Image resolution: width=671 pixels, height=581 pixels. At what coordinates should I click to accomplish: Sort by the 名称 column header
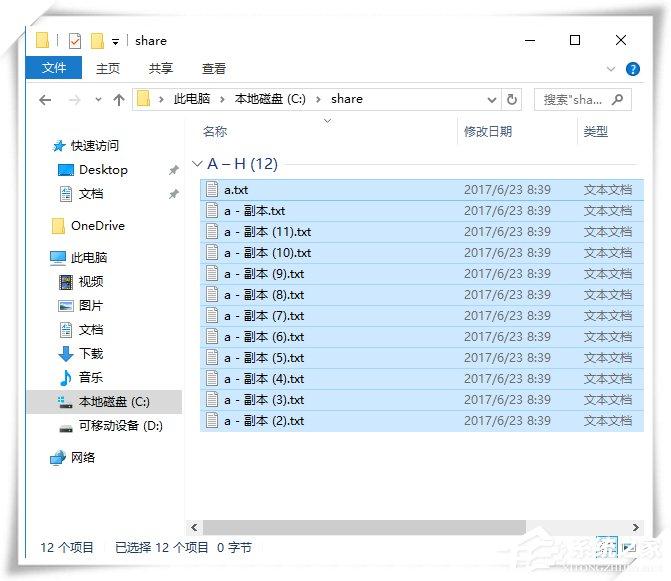[x=215, y=131]
